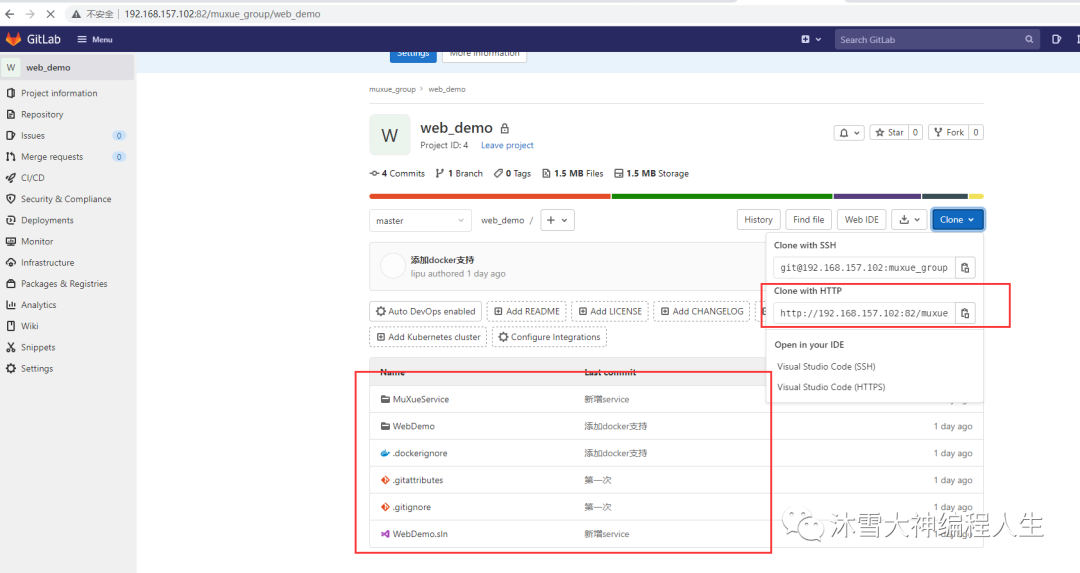
Task: Click the search magnifier icon
Action: pos(1029,39)
